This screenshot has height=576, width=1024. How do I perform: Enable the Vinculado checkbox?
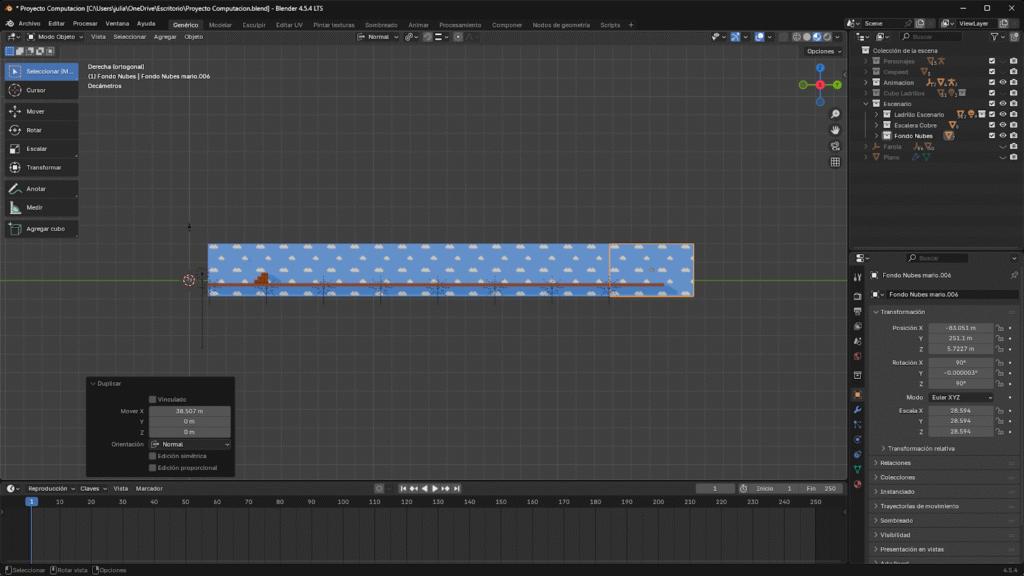click(152, 399)
